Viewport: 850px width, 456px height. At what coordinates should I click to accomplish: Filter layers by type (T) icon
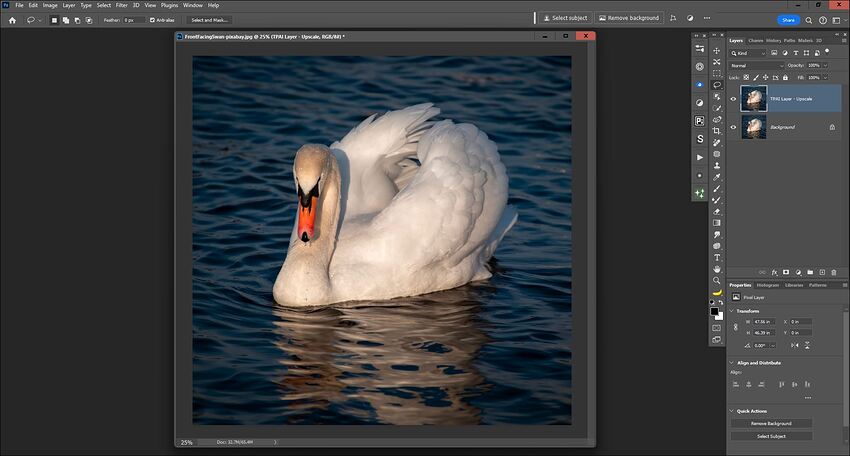coord(796,53)
